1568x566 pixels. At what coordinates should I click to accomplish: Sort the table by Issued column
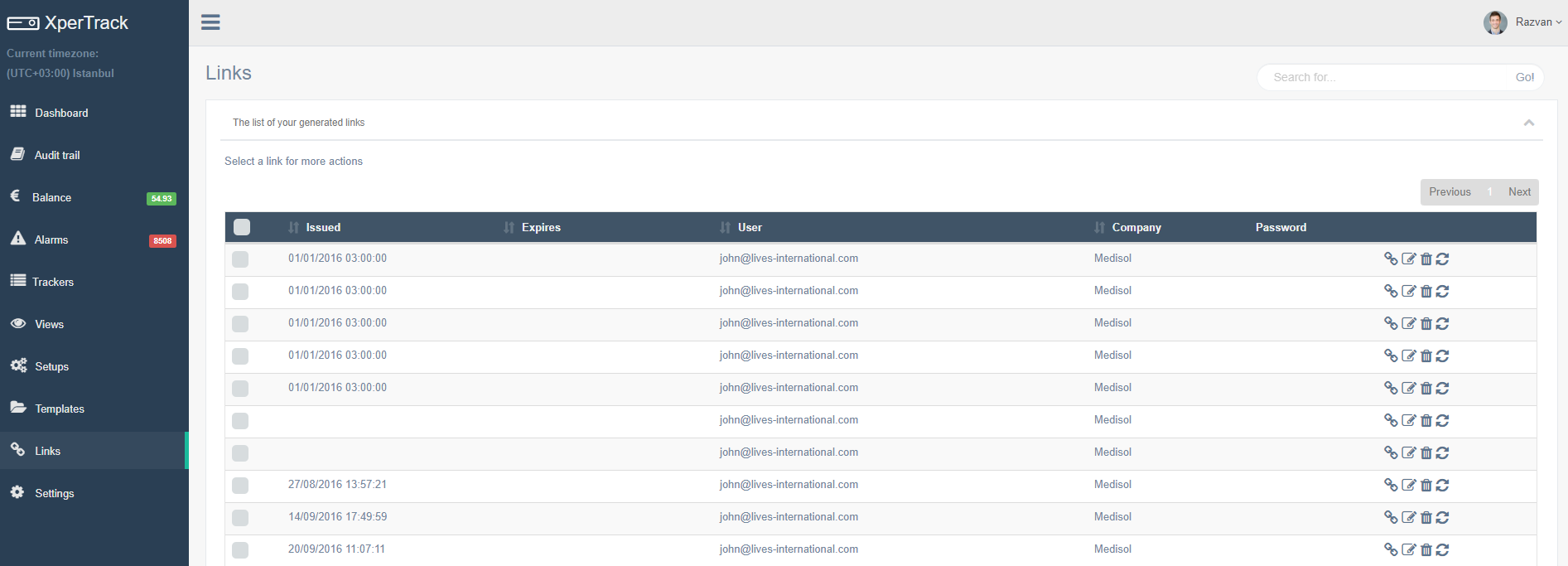[322, 228]
